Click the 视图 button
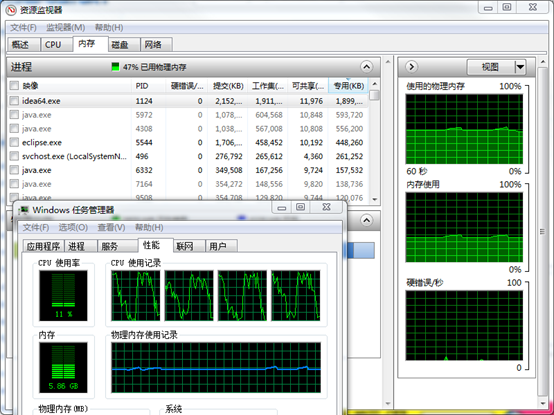This screenshot has height=415, width=554. coord(490,67)
